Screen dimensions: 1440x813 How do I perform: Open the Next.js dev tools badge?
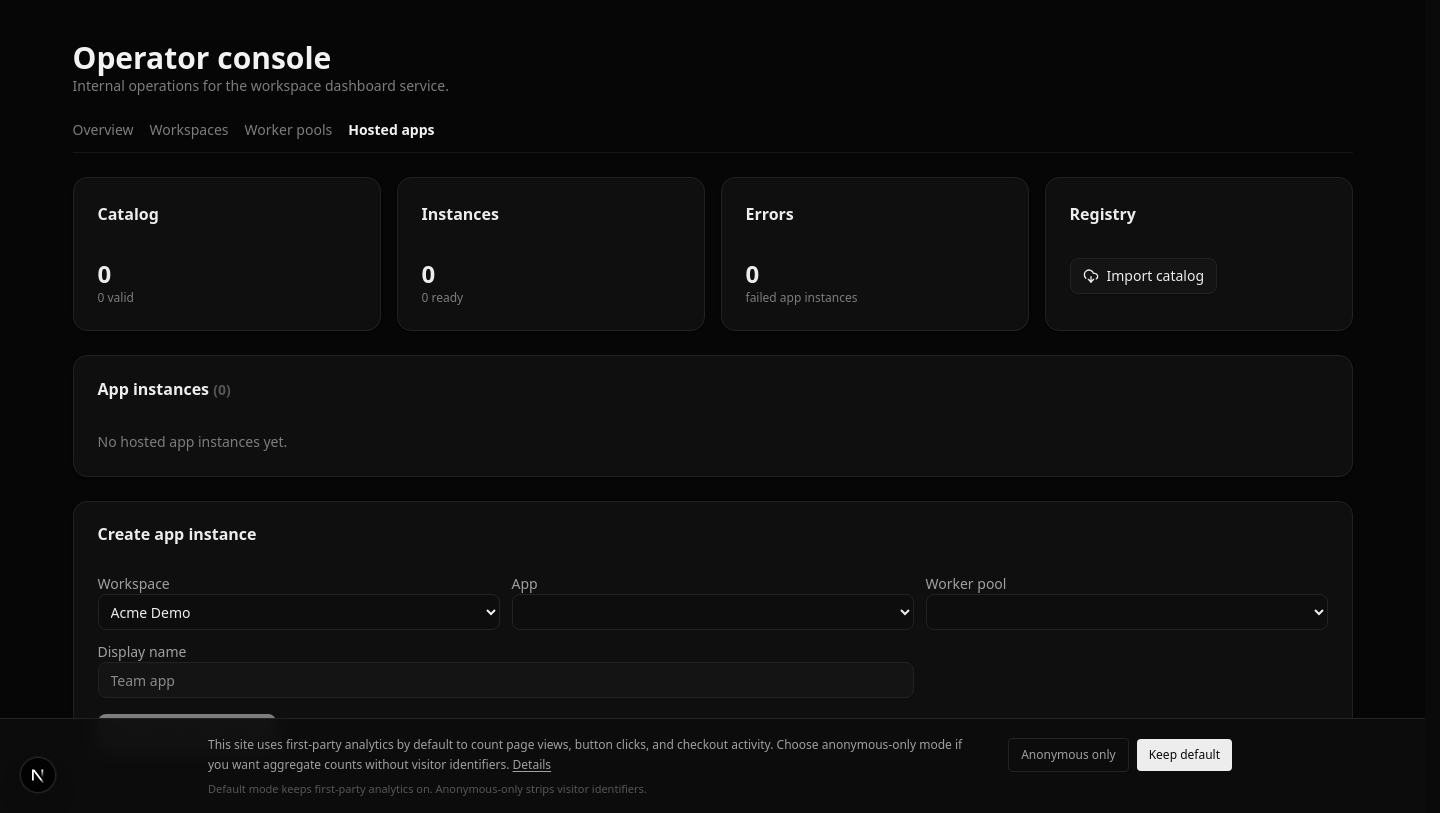point(38,775)
